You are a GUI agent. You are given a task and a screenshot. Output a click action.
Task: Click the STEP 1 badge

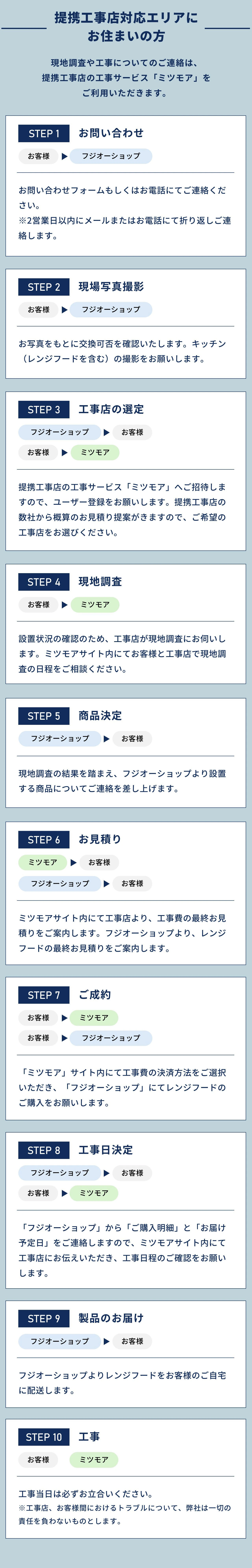44,133
